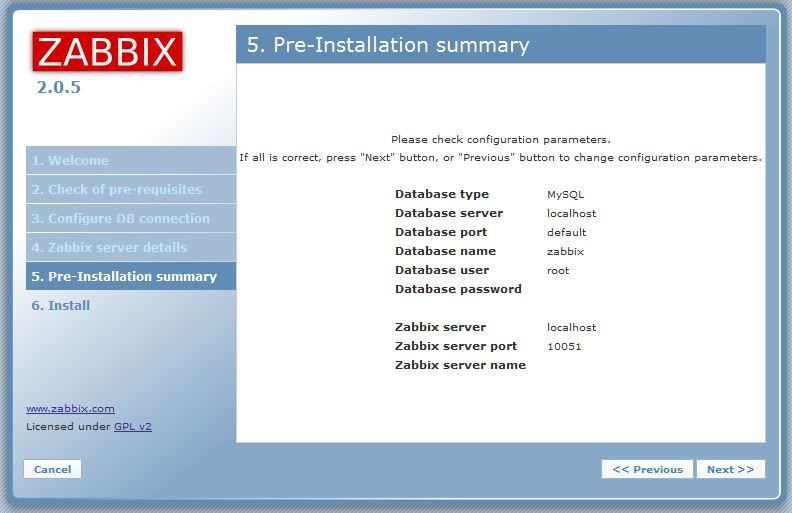
Task: Click 'Please check configuration parameters.' text
Action: pos(501,140)
